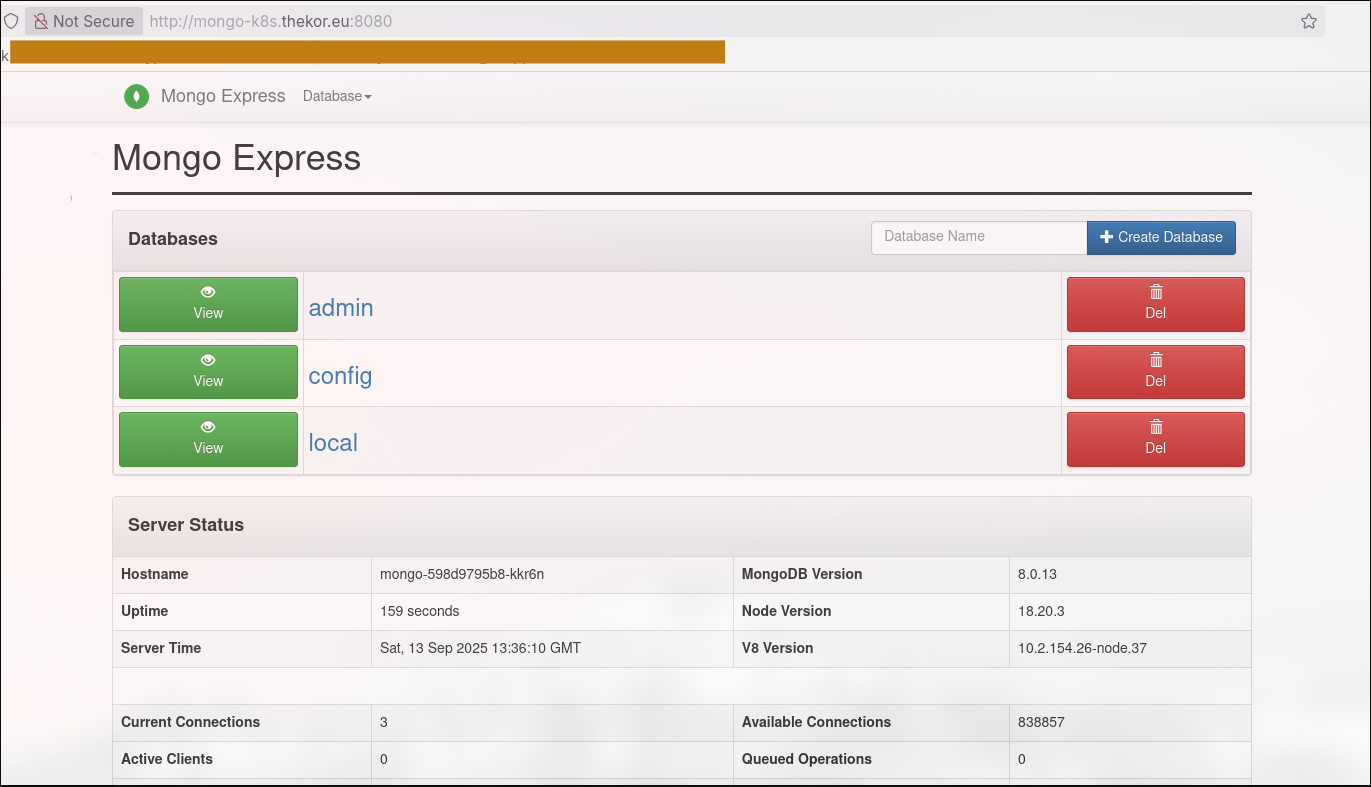The image size is (1371, 787).
Task: Open the admin database link
Action: tap(341, 308)
